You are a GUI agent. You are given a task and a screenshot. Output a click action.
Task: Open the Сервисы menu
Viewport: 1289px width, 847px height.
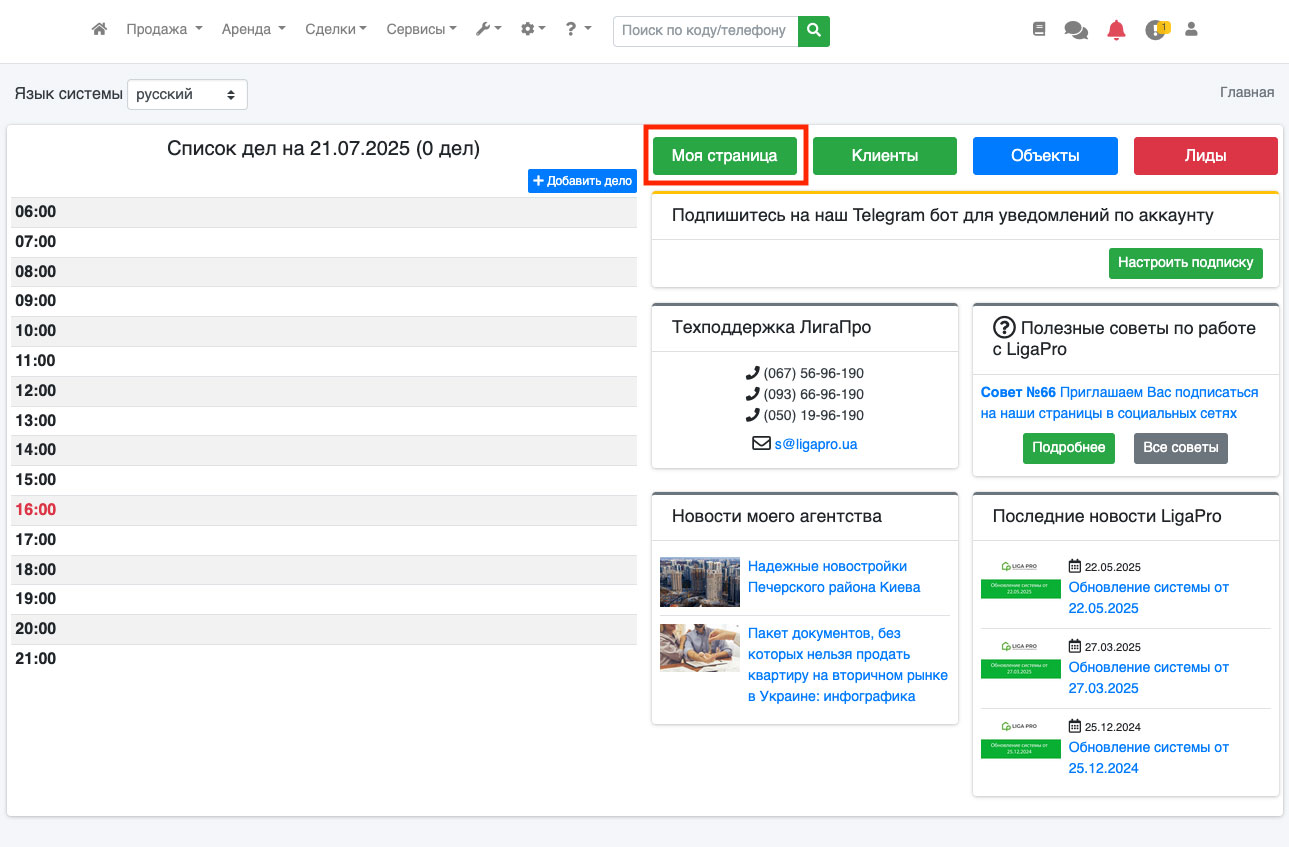click(421, 30)
